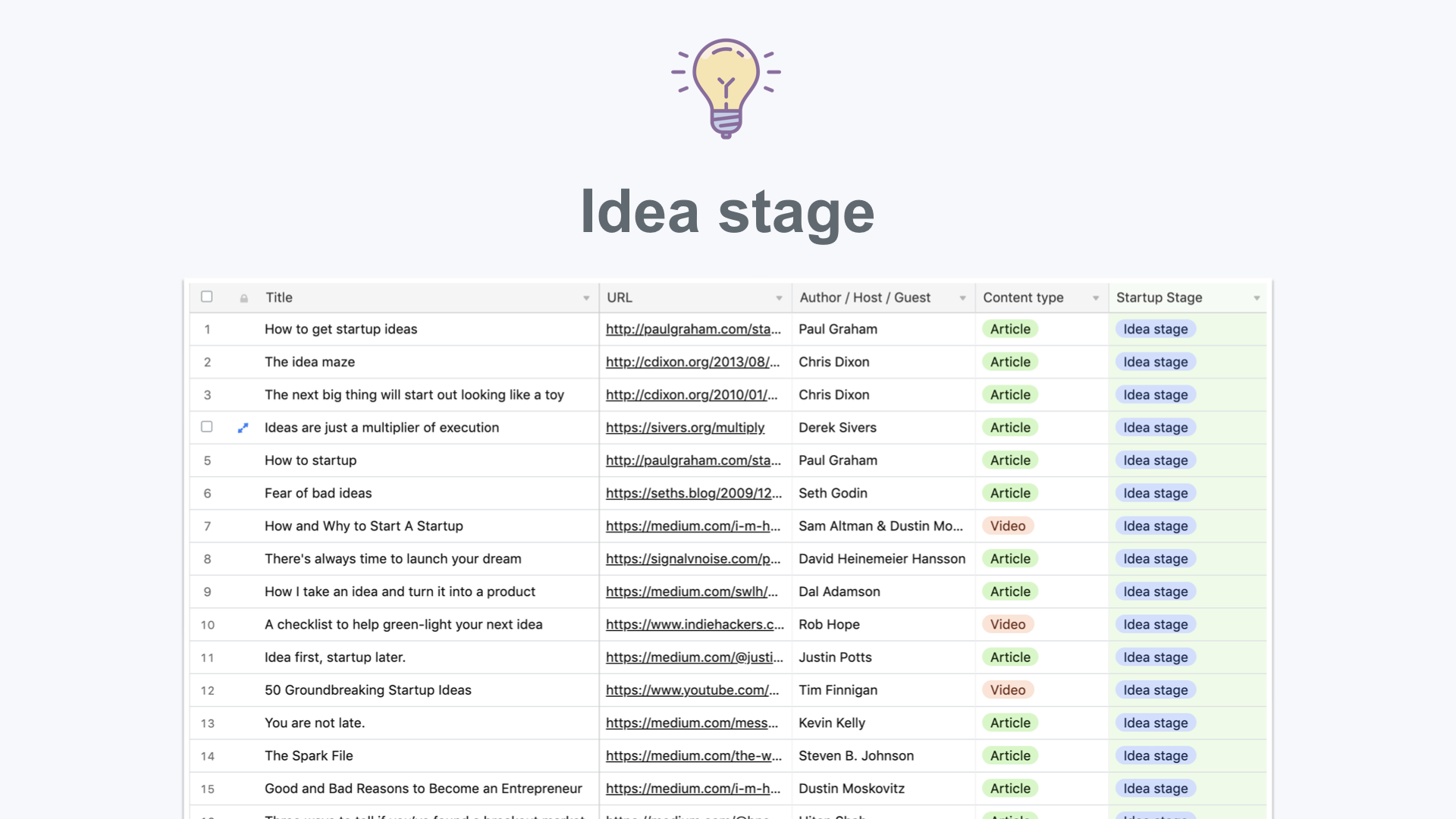
Task: Click the Article tag on row 7
Action: pos(1007,525)
